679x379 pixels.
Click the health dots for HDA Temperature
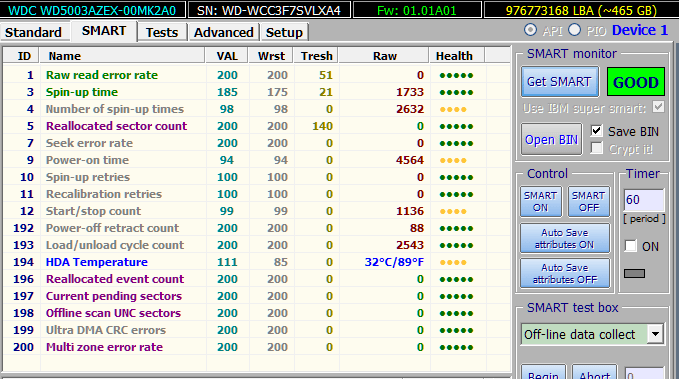pos(453,262)
